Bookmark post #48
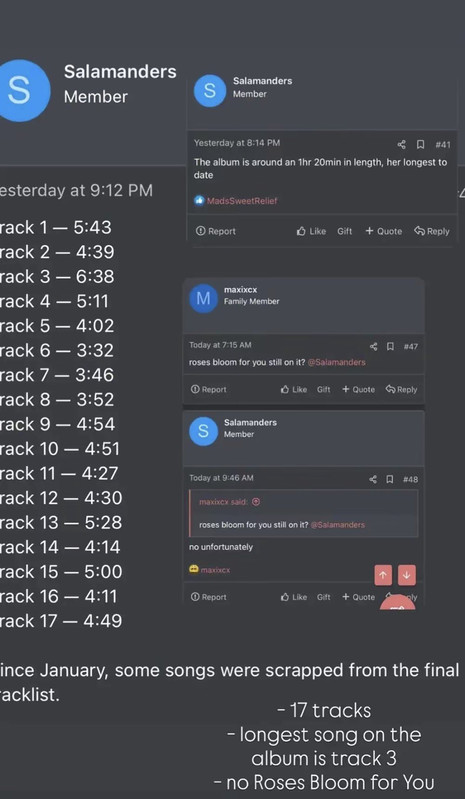Image resolution: width=465 pixels, height=799 pixels. [390, 479]
